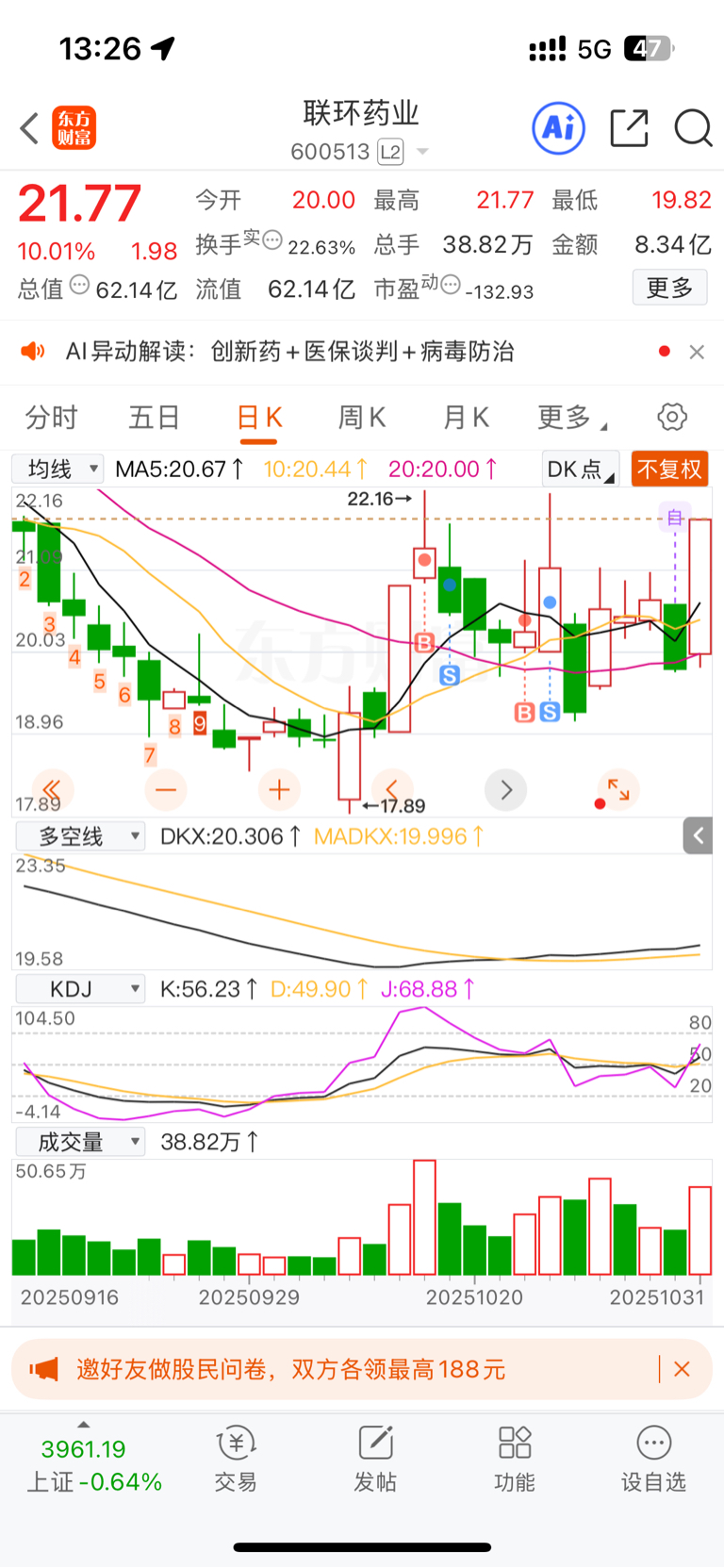Tap the latest red volume bar
The height and width of the screenshot is (1568, 724).
[700, 1230]
